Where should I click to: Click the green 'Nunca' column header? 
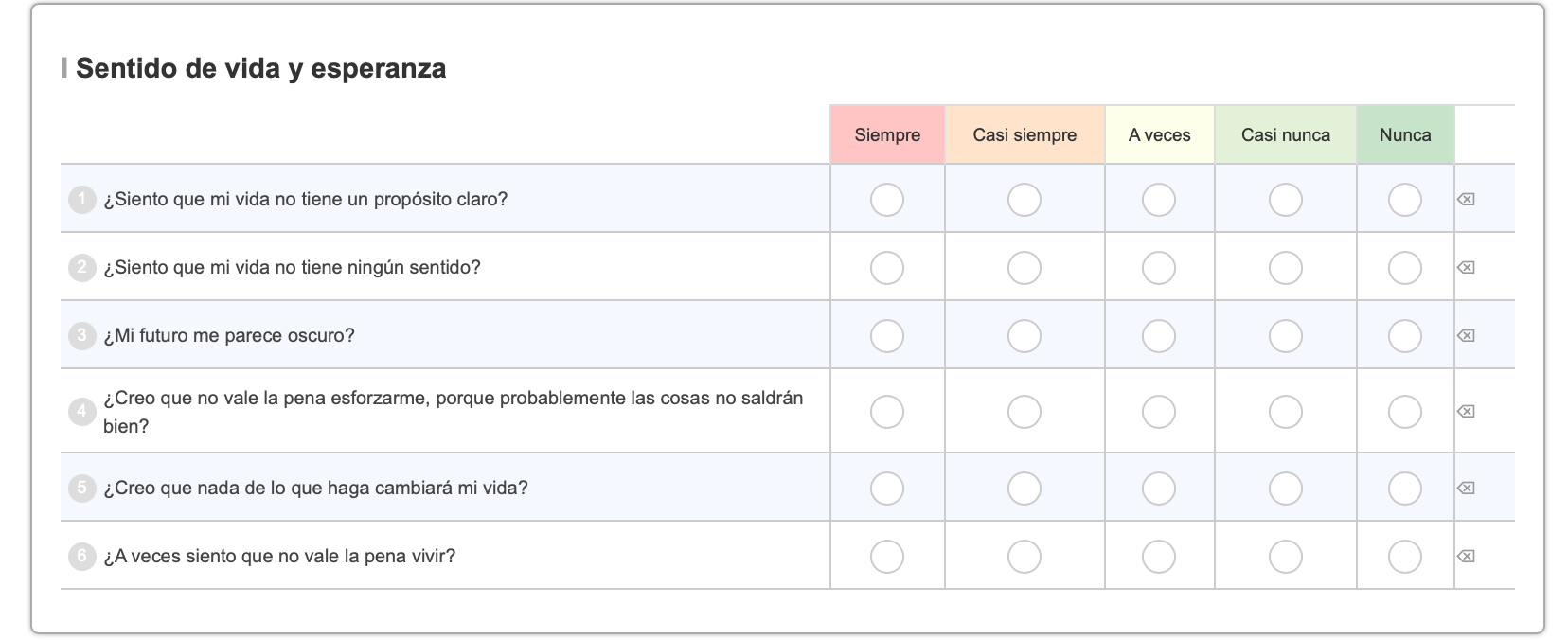pos(1405,135)
